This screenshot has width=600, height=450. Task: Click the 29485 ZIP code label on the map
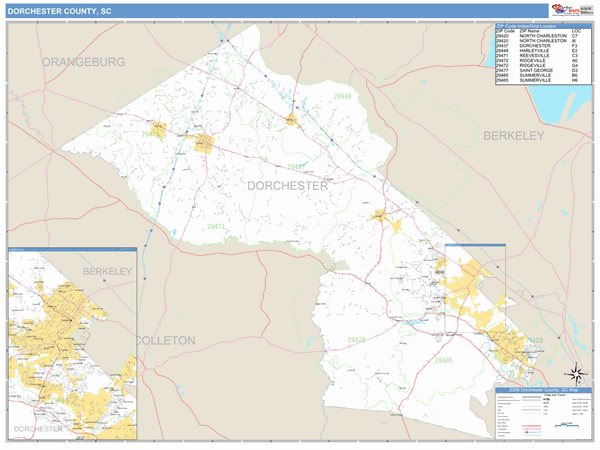pos(444,359)
